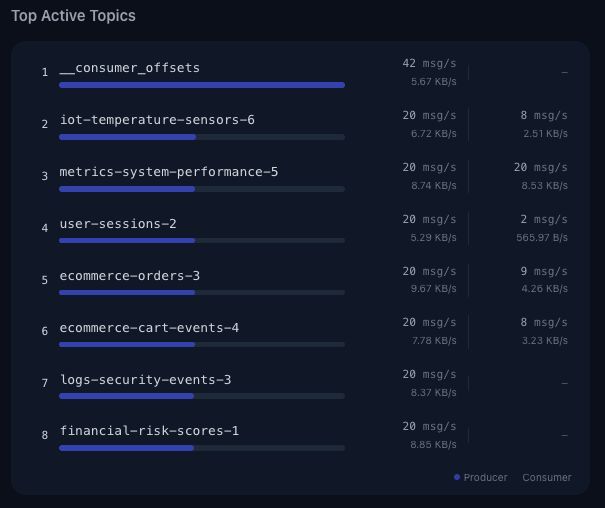
Task: Click the Top Active Topics heading
Action: pos(73,16)
